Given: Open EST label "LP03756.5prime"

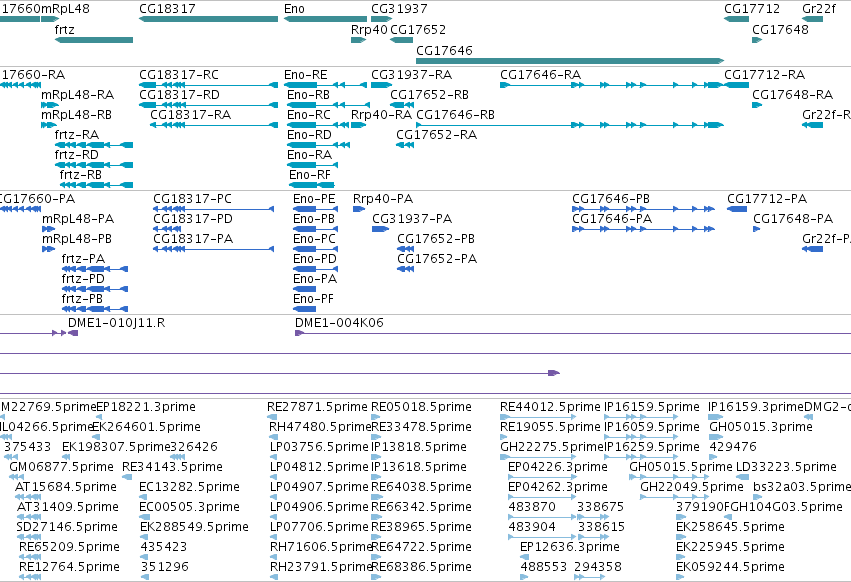Looking at the screenshot, I should [x=319, y=447].
